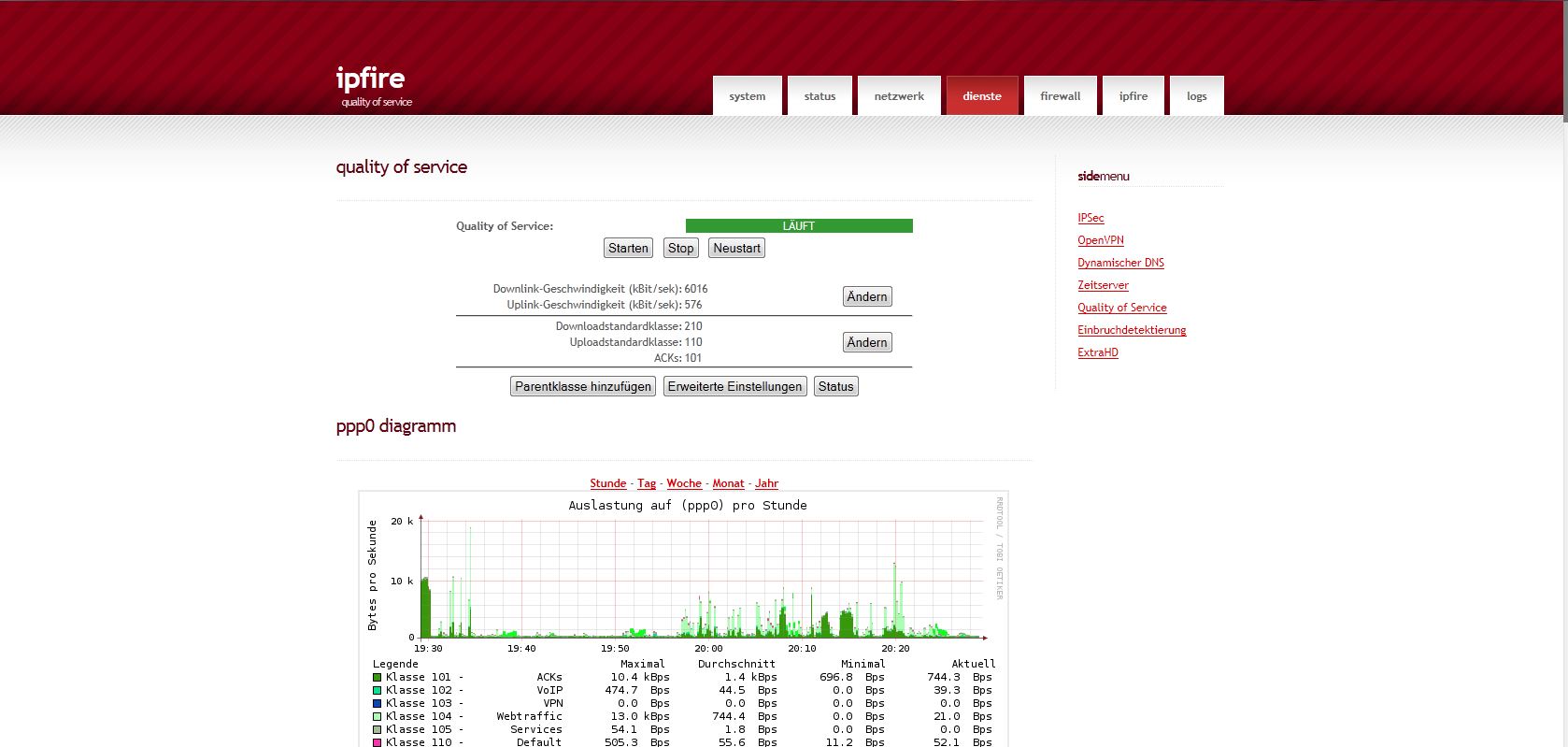Open the IPSec sidemenu link
The width and height of the screenshot is (1568, 747).
pyautogui.click(x=1090, y=218)
